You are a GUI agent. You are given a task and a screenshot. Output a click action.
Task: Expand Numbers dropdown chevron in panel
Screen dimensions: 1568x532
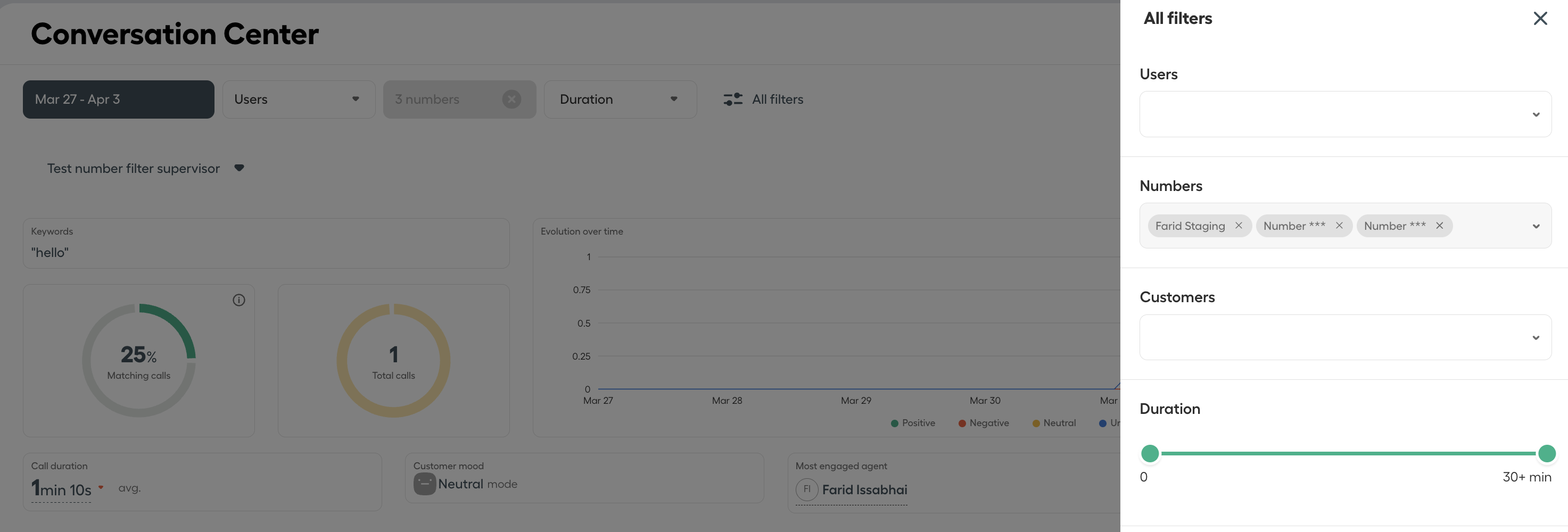[x=1536, y=227]
